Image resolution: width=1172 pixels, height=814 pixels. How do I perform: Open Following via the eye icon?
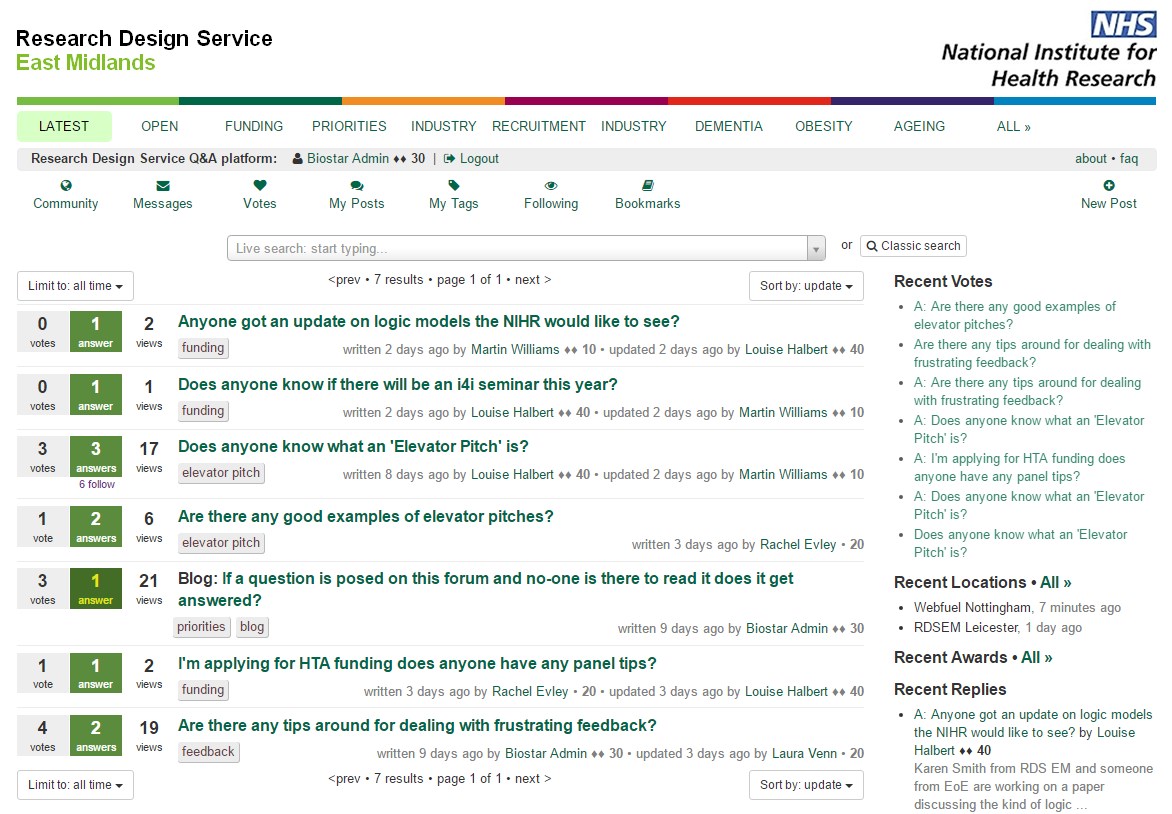point(551,186)
